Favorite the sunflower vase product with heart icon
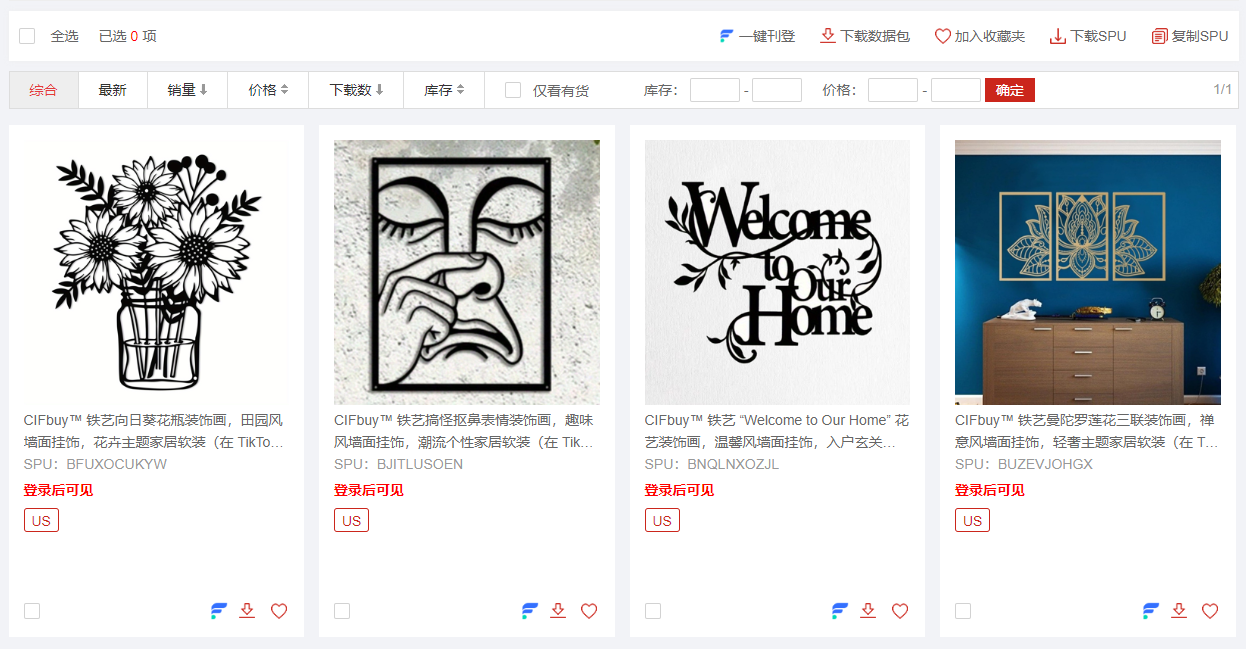Image resolution: width=1246 pixels, height=649 pixels. [279, 611]
